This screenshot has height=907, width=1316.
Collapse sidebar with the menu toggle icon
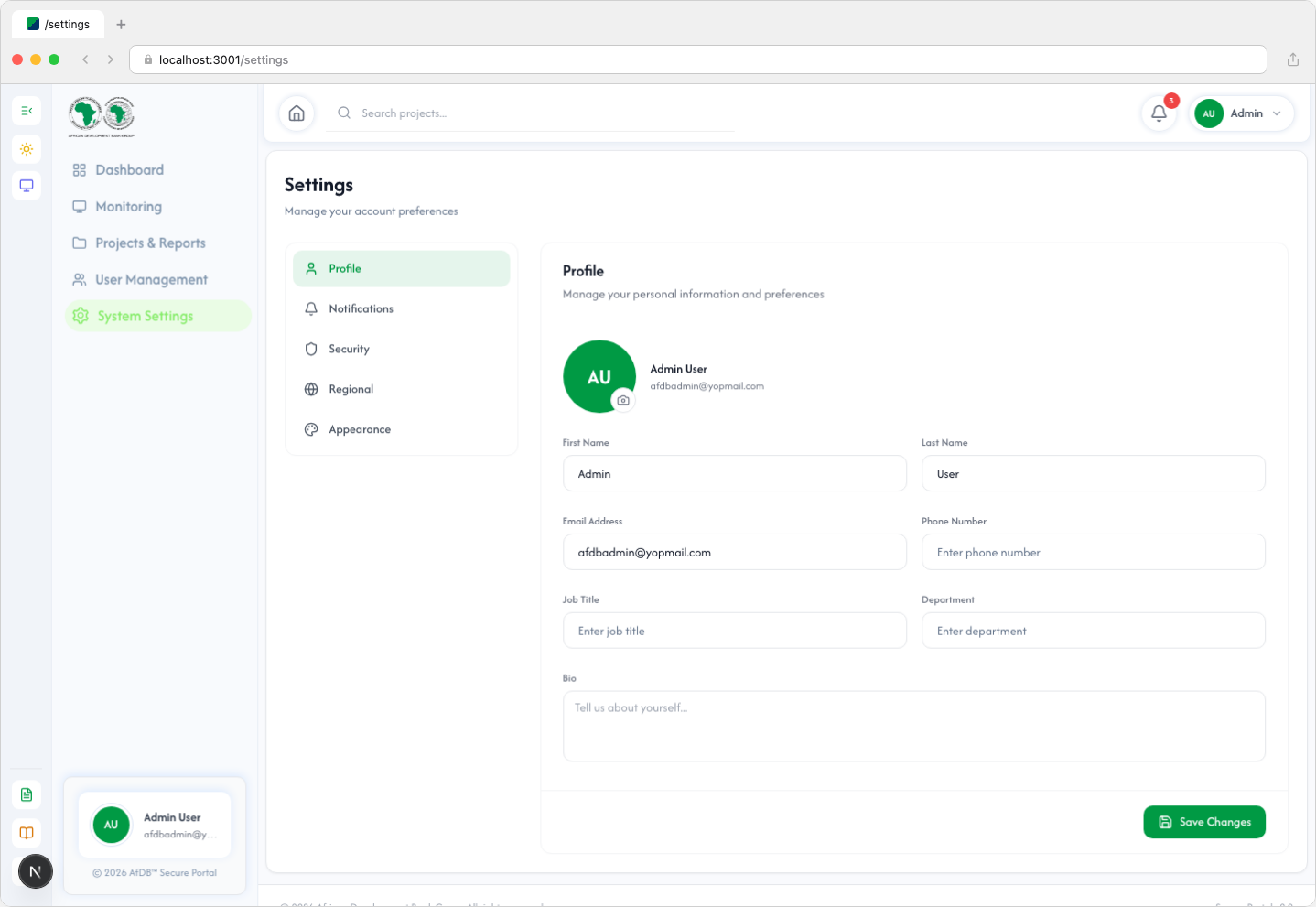27,111
